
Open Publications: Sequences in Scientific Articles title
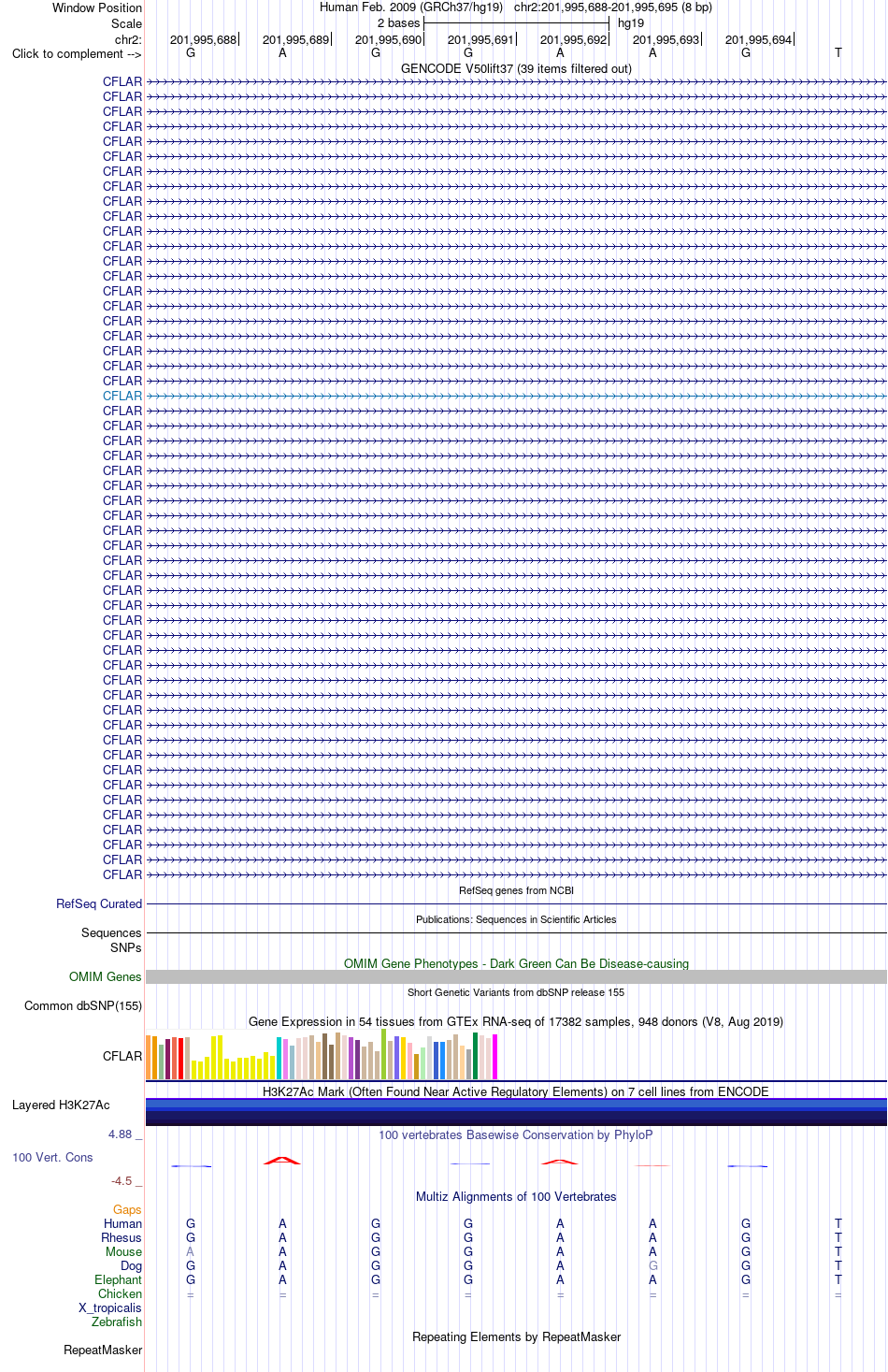point(516,919)
